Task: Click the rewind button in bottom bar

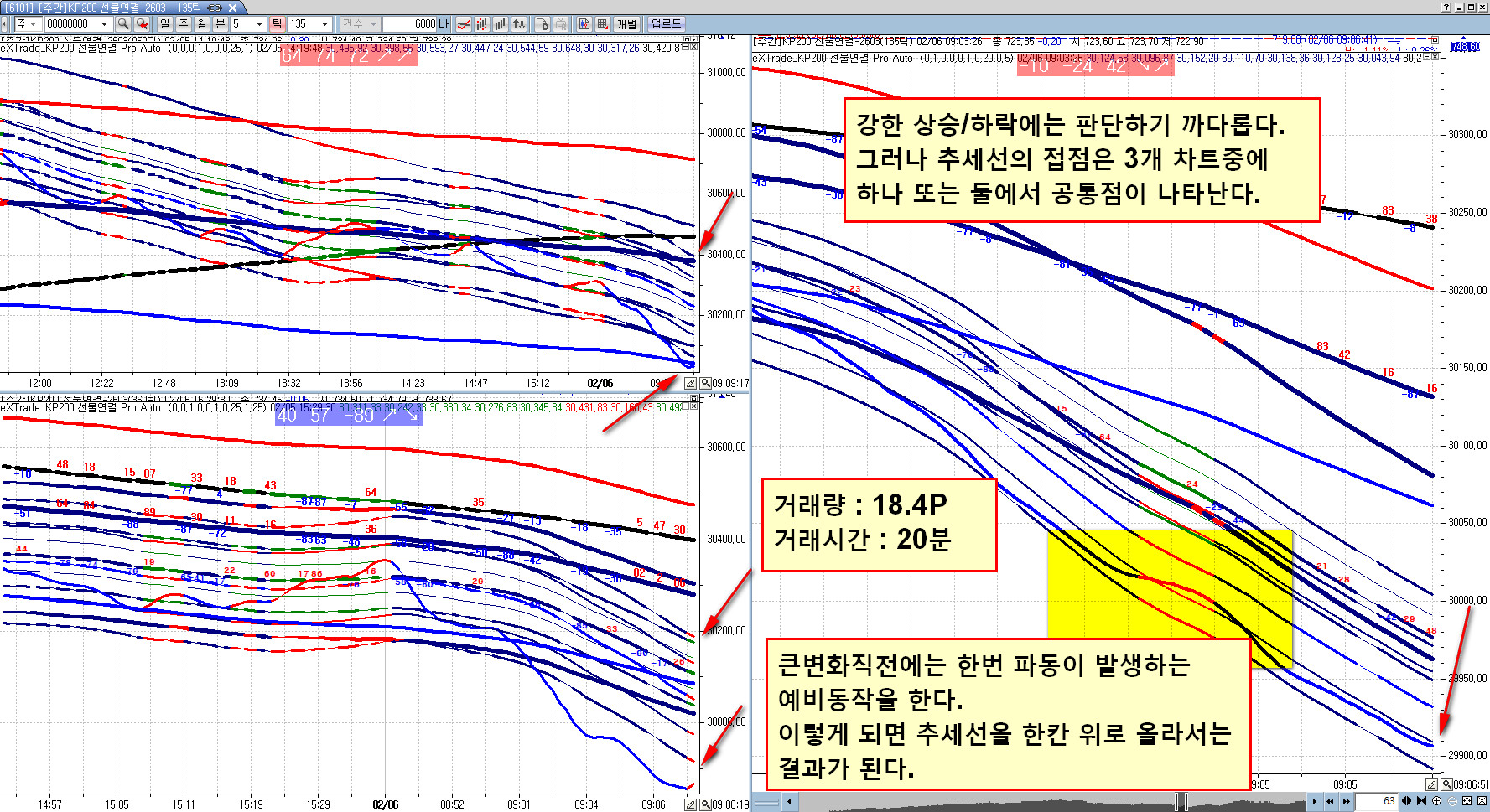Action: [x=1330, y=801]
